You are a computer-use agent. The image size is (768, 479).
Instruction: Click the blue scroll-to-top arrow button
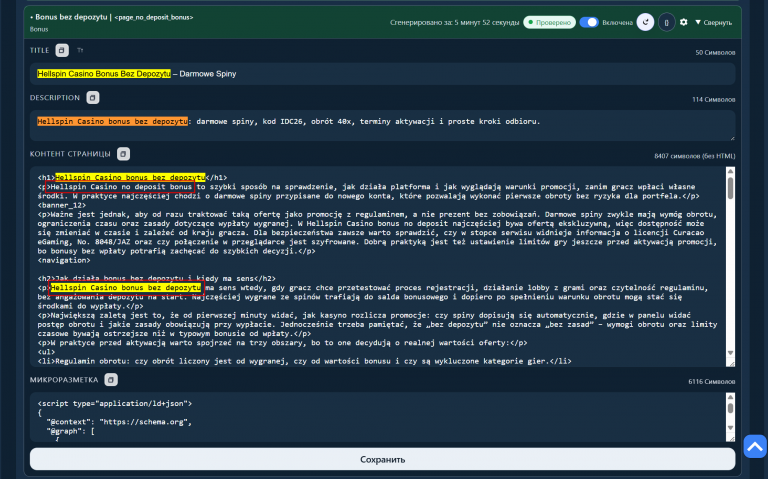755,446
